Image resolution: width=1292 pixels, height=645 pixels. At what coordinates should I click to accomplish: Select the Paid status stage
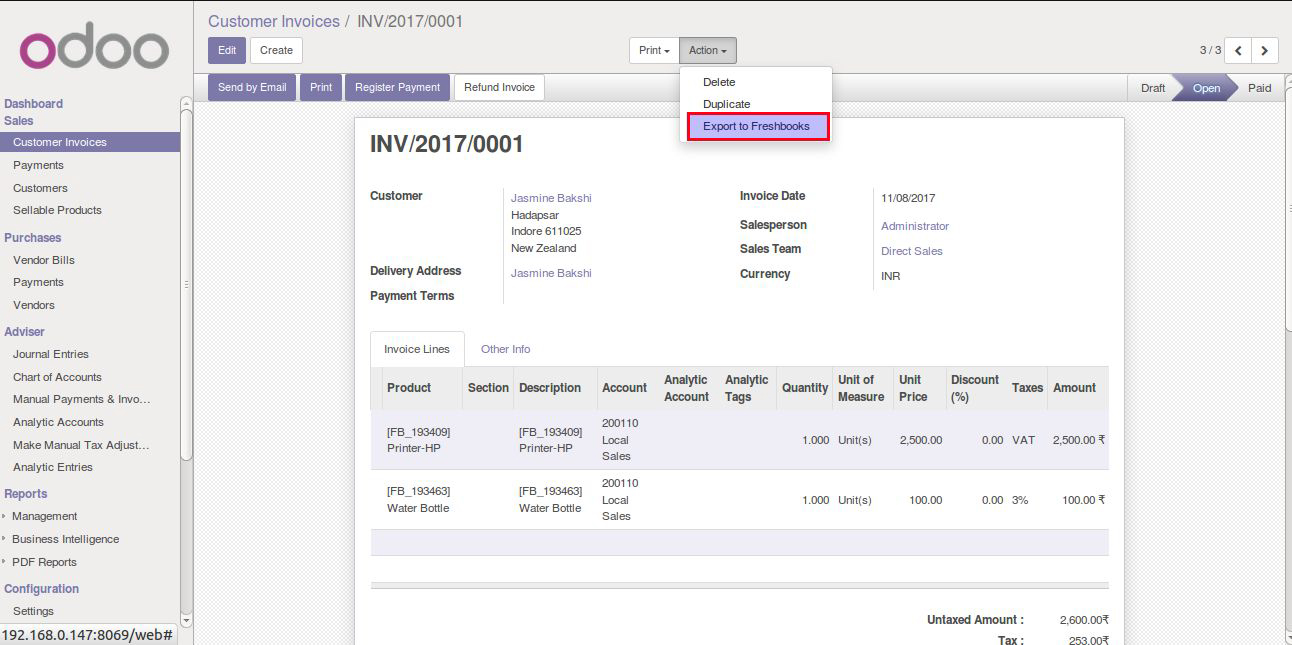(x=1259, y=88)
